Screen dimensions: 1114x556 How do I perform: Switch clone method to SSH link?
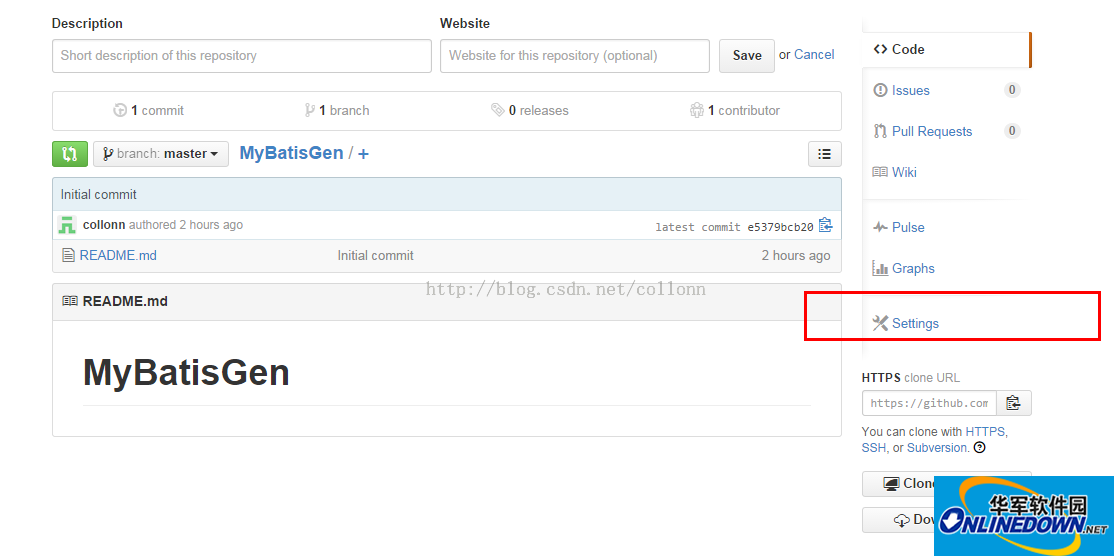coord(874,448)
